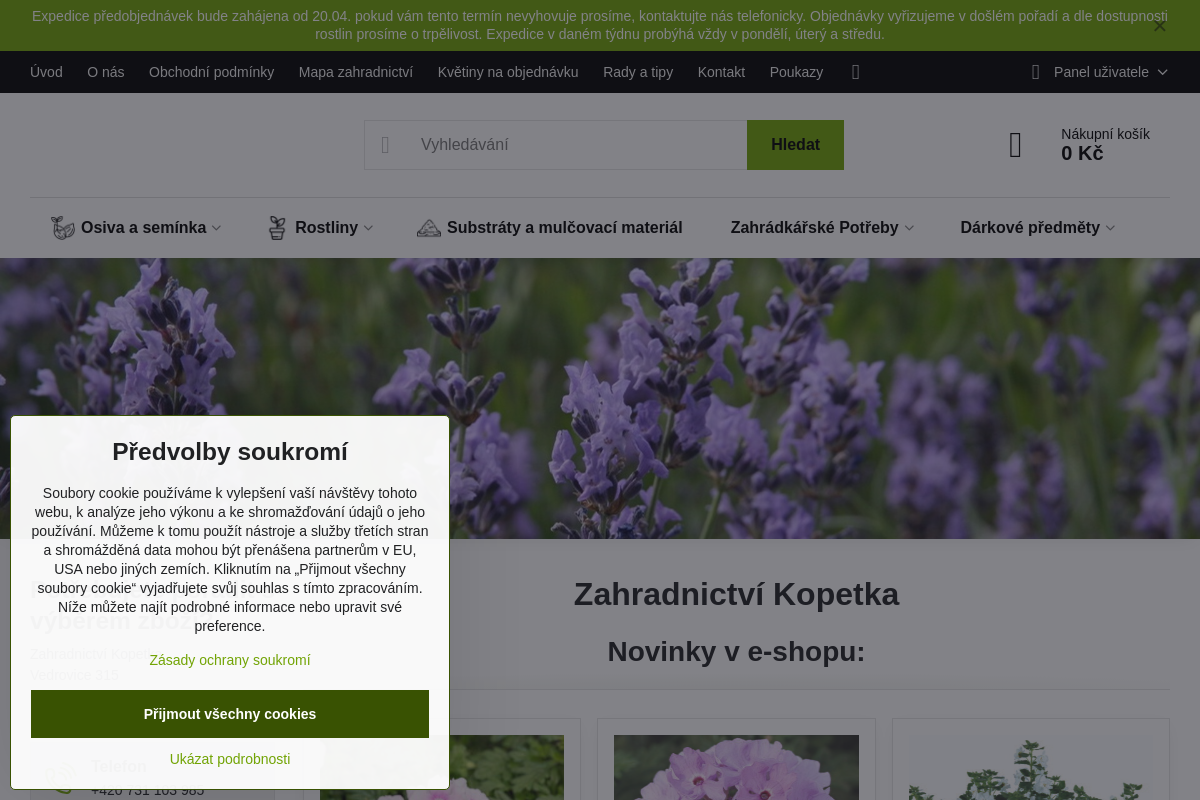Dismiss the green announcement banner
Screen dimensions: 1200x800
click(1159, 26)
